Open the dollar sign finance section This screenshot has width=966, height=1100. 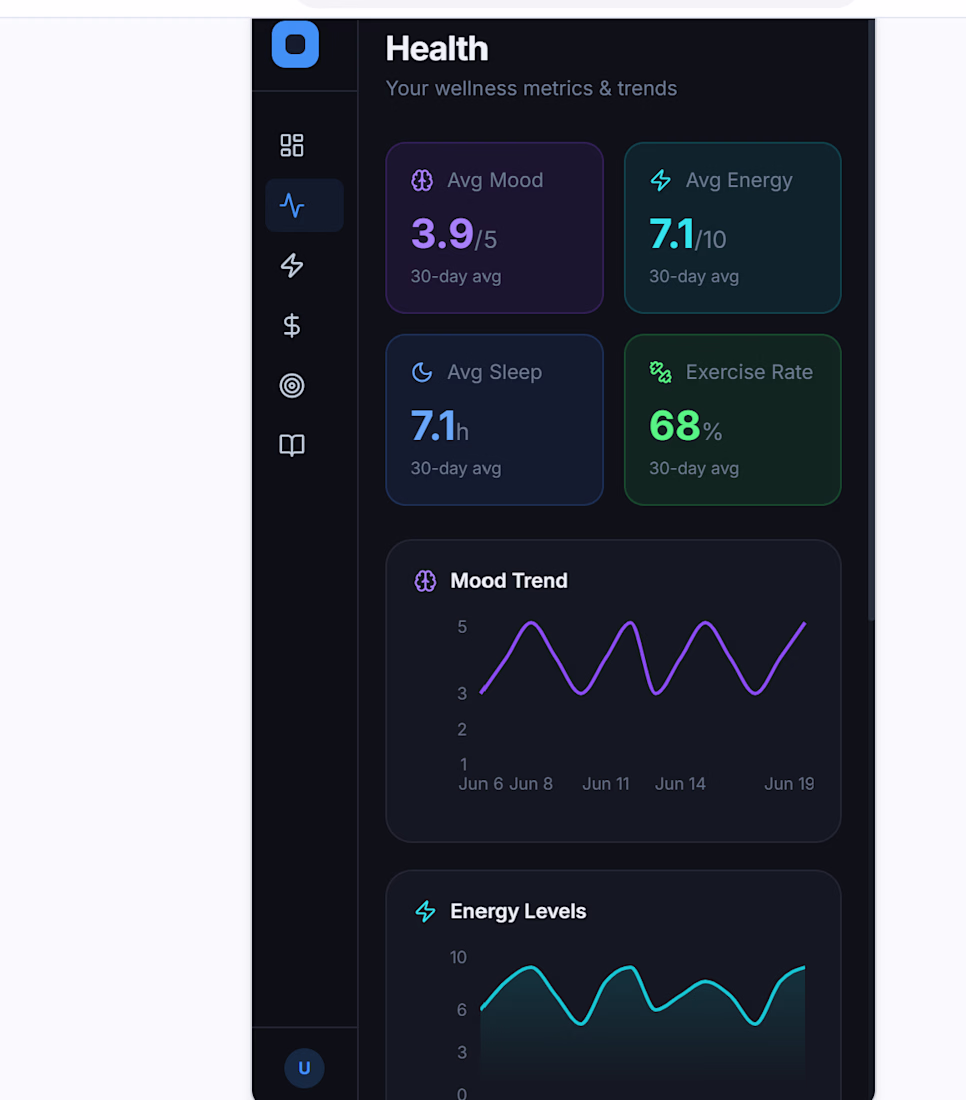(292, 326)
